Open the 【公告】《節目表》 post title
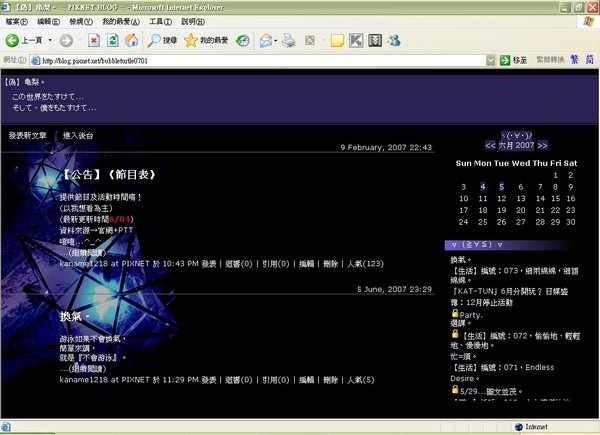 coord(109,175)
